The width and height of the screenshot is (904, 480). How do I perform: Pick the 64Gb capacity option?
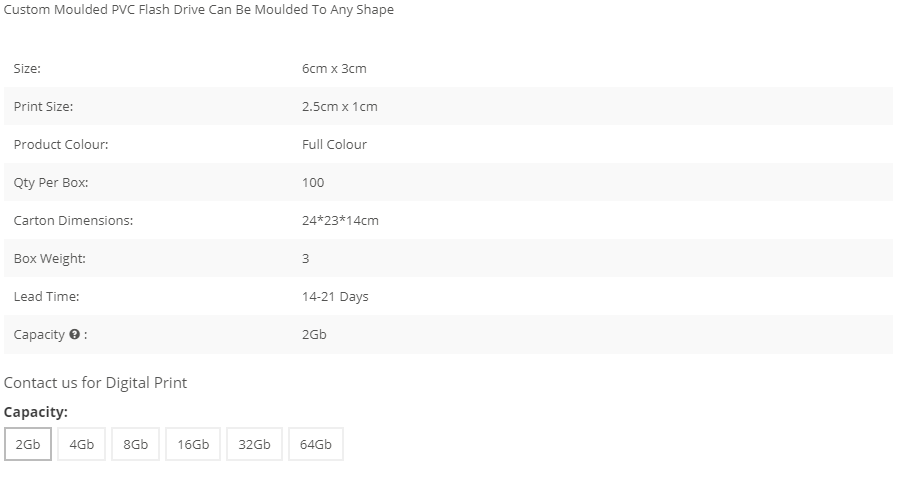316,444
